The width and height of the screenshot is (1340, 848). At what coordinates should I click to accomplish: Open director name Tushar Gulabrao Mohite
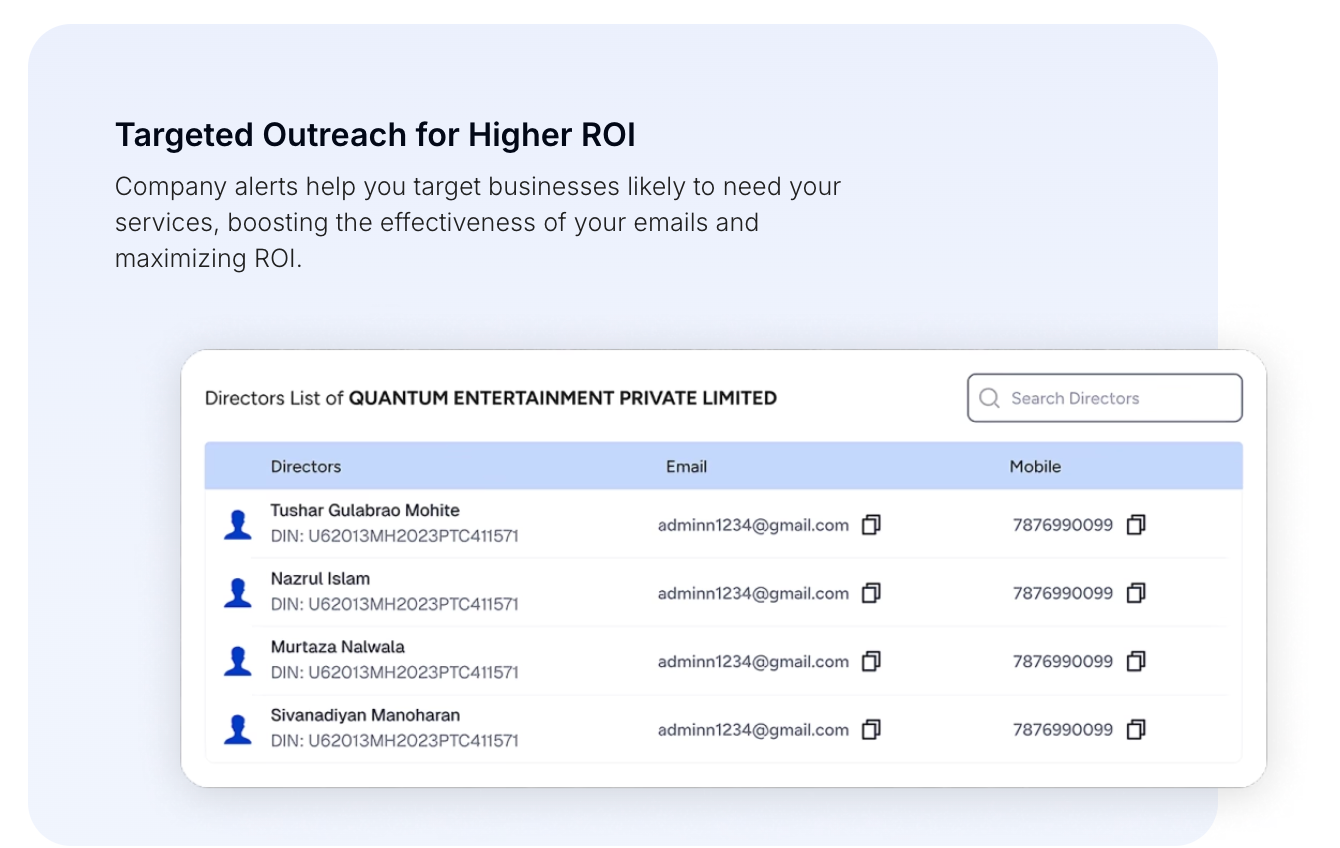[365, 510]
